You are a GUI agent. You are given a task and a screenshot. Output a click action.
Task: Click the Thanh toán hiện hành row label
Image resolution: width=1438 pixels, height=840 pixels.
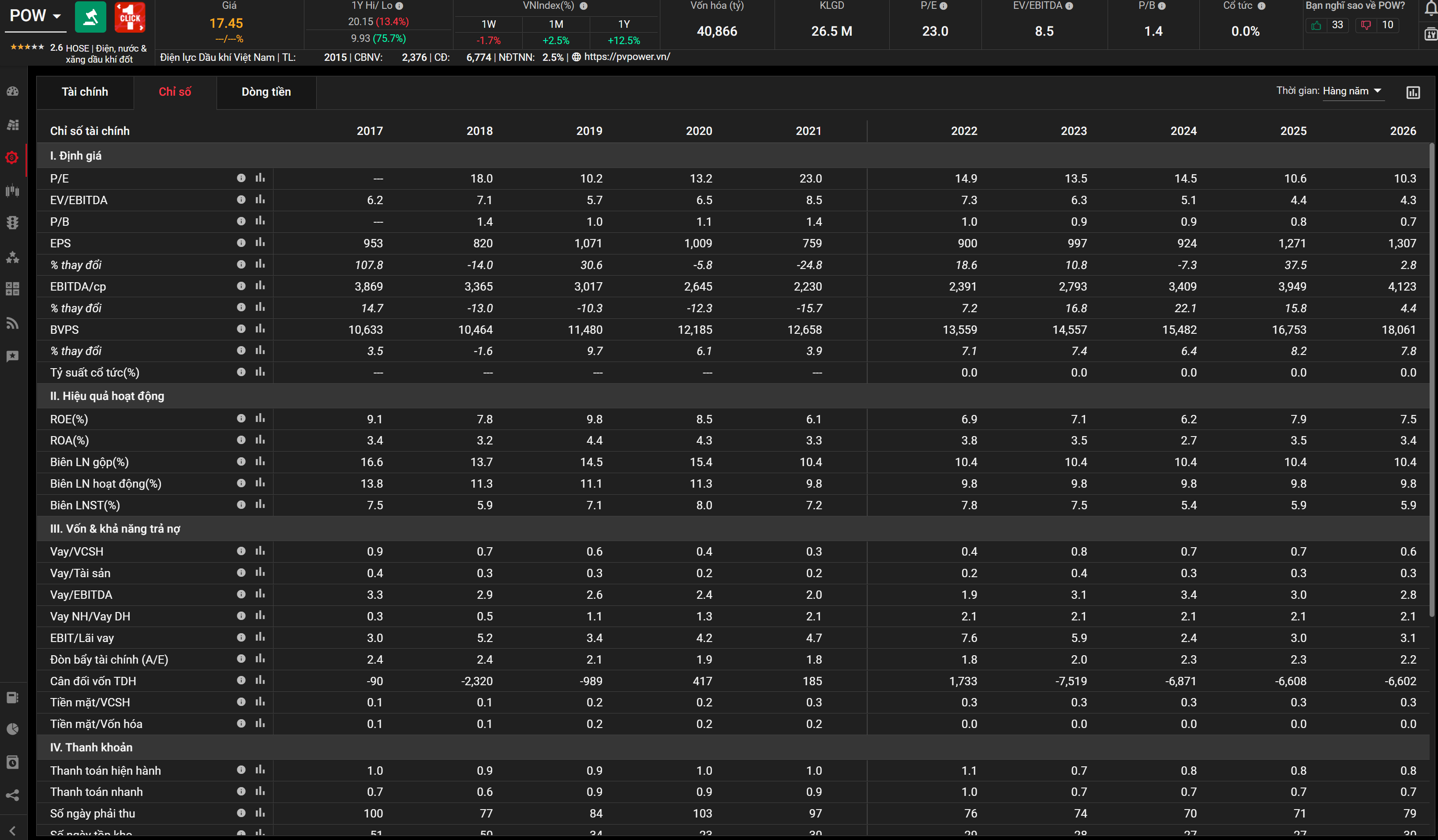click(105, 770)
